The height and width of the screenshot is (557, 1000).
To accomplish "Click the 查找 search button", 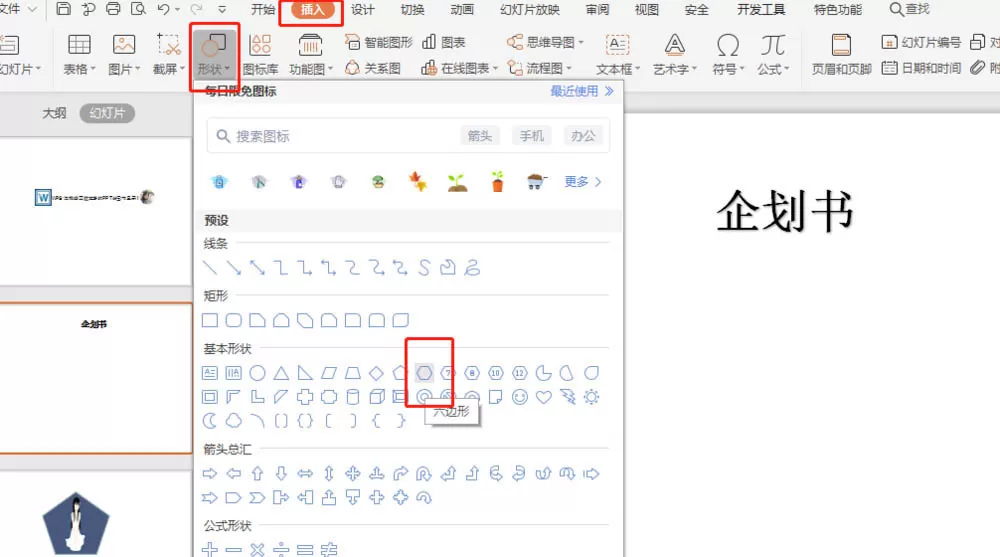I will coord(909,10).
